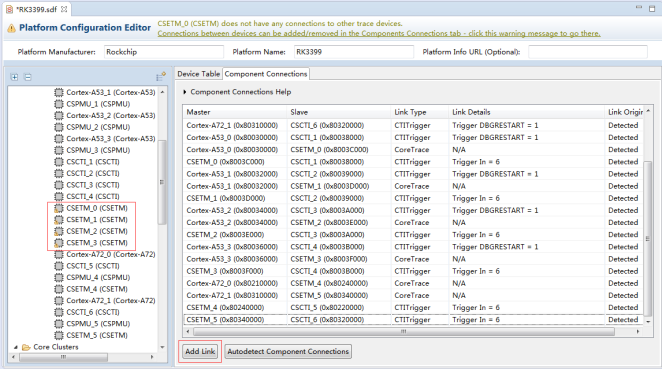This screenshot has width=663, height=369.
Task: Select the Core Clusters folder icon
Action: [x=26, y=347]
